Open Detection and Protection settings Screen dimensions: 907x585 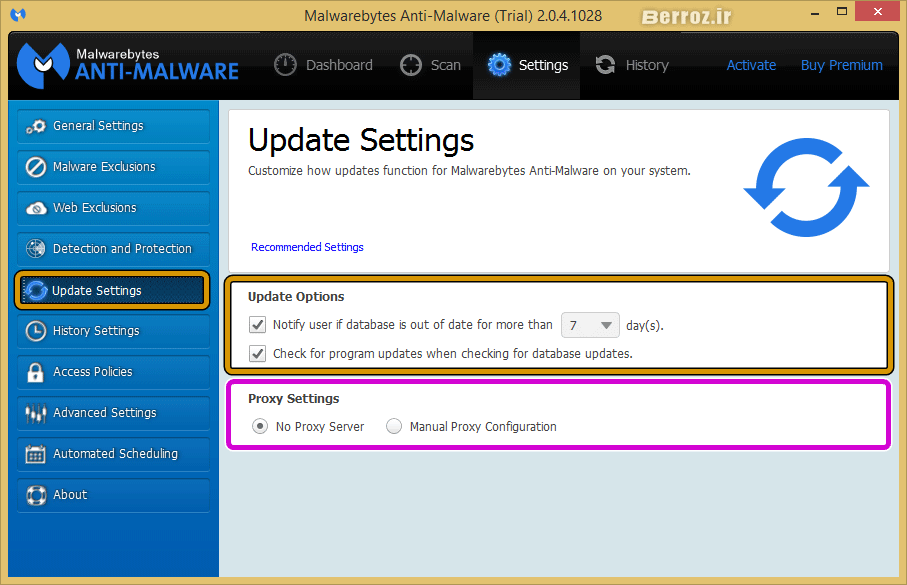coord(113,249)
